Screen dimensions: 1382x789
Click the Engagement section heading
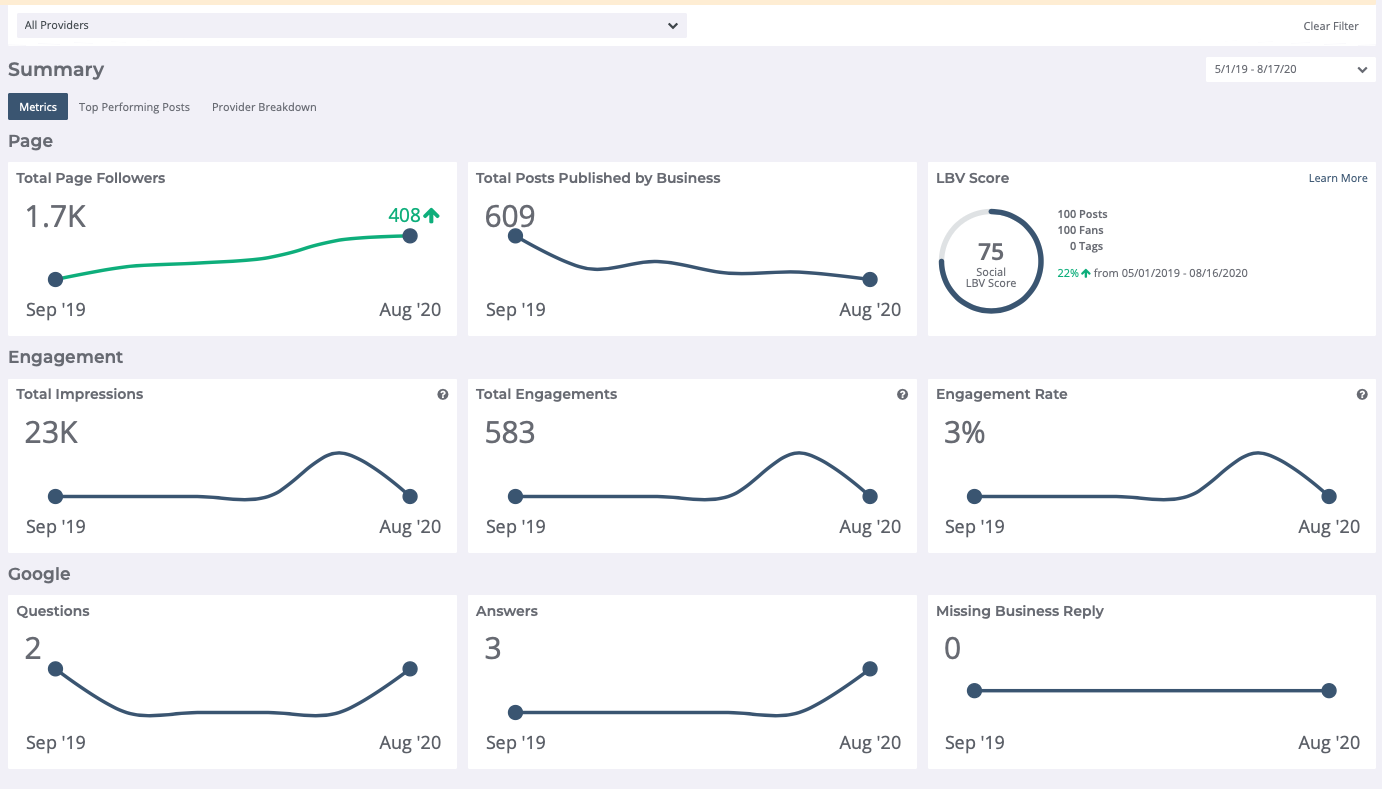[66, 357]
